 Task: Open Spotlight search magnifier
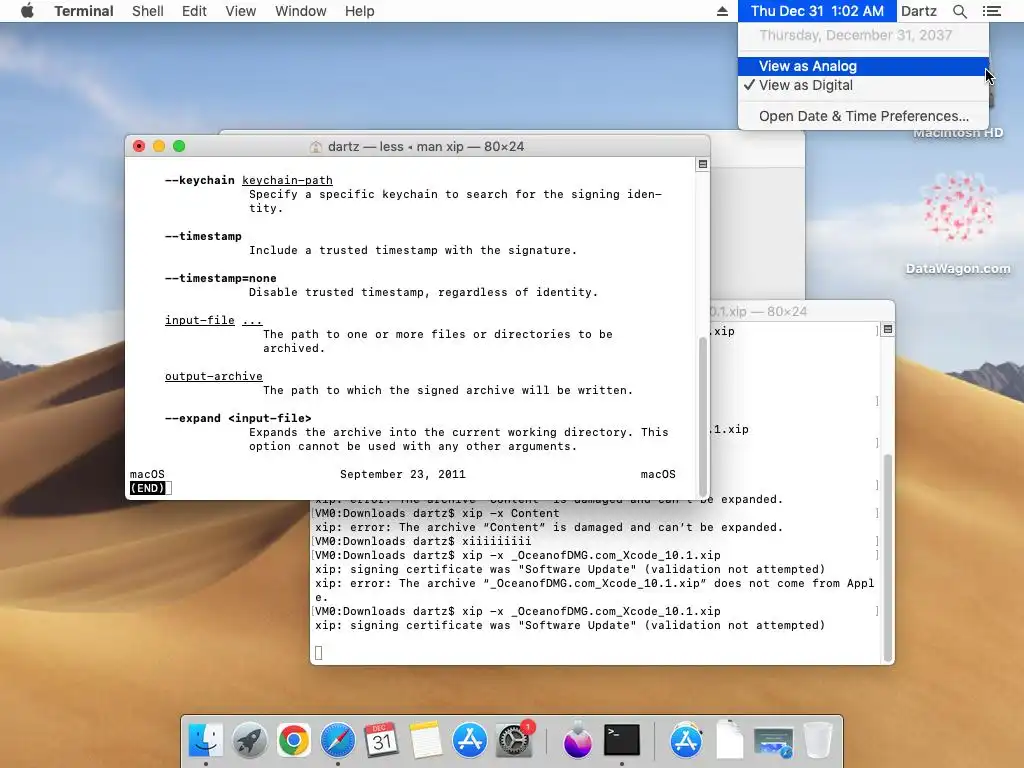coord(959,11)
